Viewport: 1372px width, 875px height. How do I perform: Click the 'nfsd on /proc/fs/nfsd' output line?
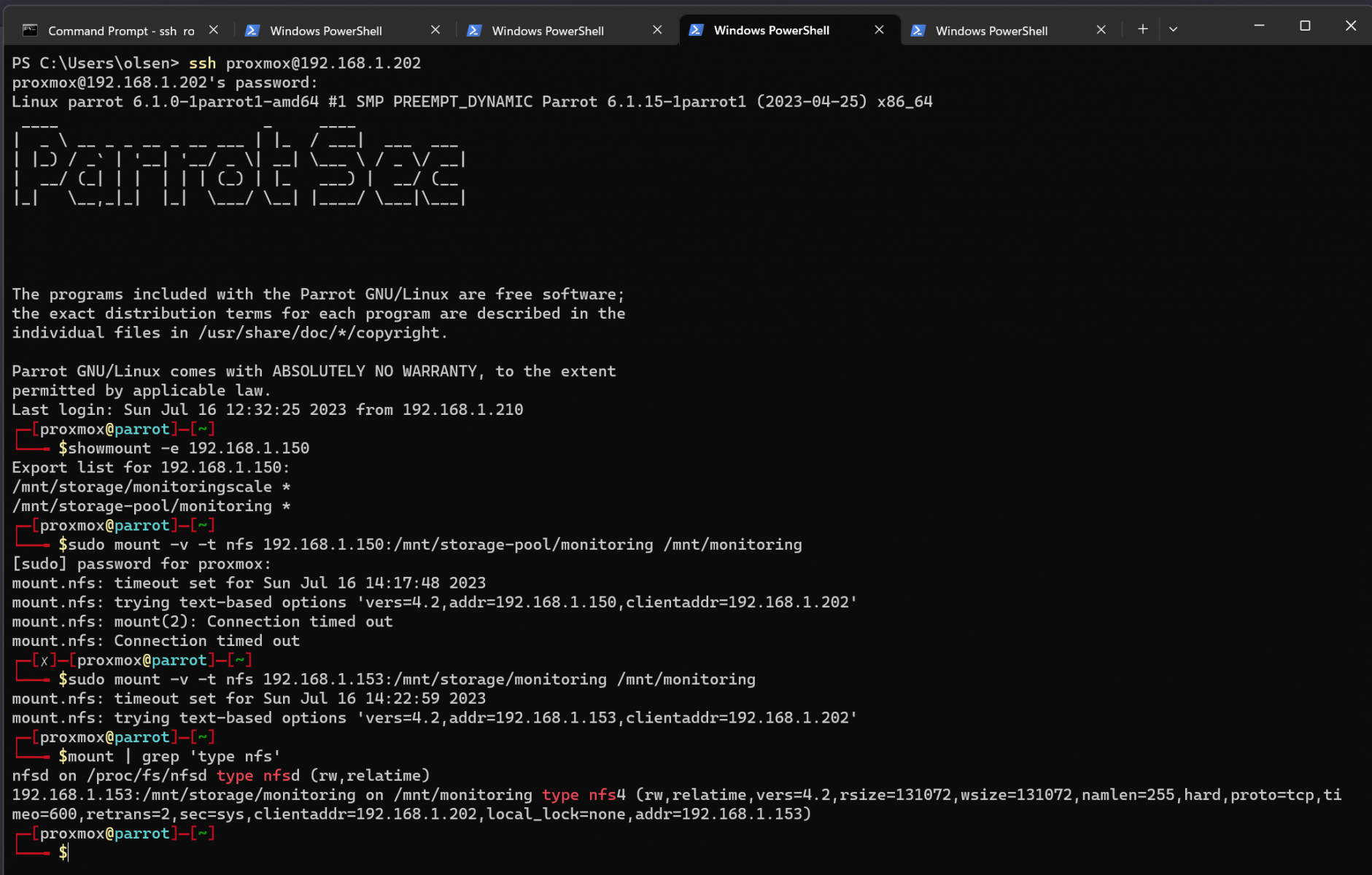pos(221,776)
